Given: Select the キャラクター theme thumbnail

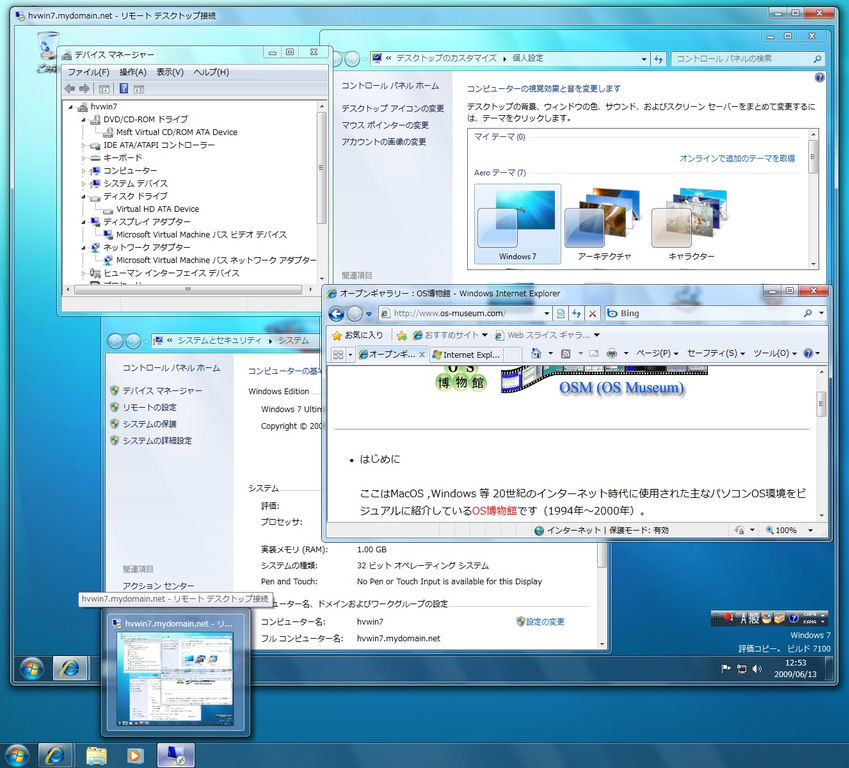Looking at the screenshot, I should [x=691, y=224].
